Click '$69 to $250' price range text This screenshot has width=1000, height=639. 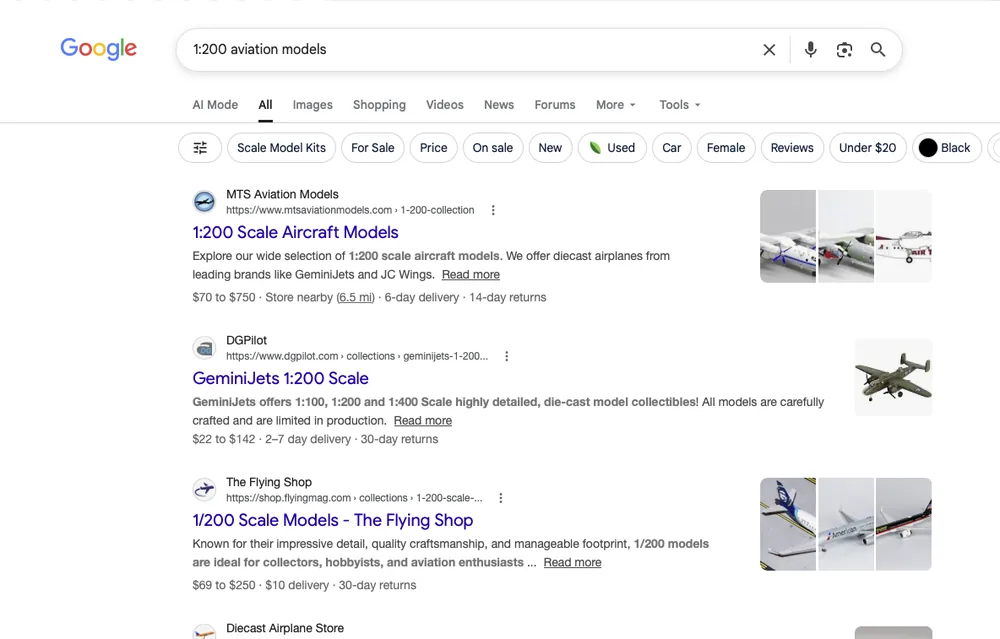[x=224, y=585]
